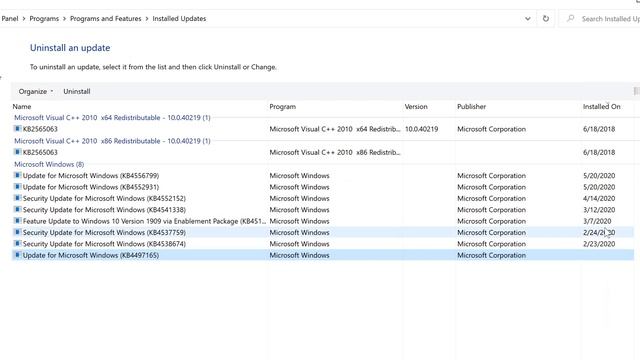Select Update for Microsoft Windows (KB4556799)
This screenshot has width=640, height=360.
[x=91, y=176]
